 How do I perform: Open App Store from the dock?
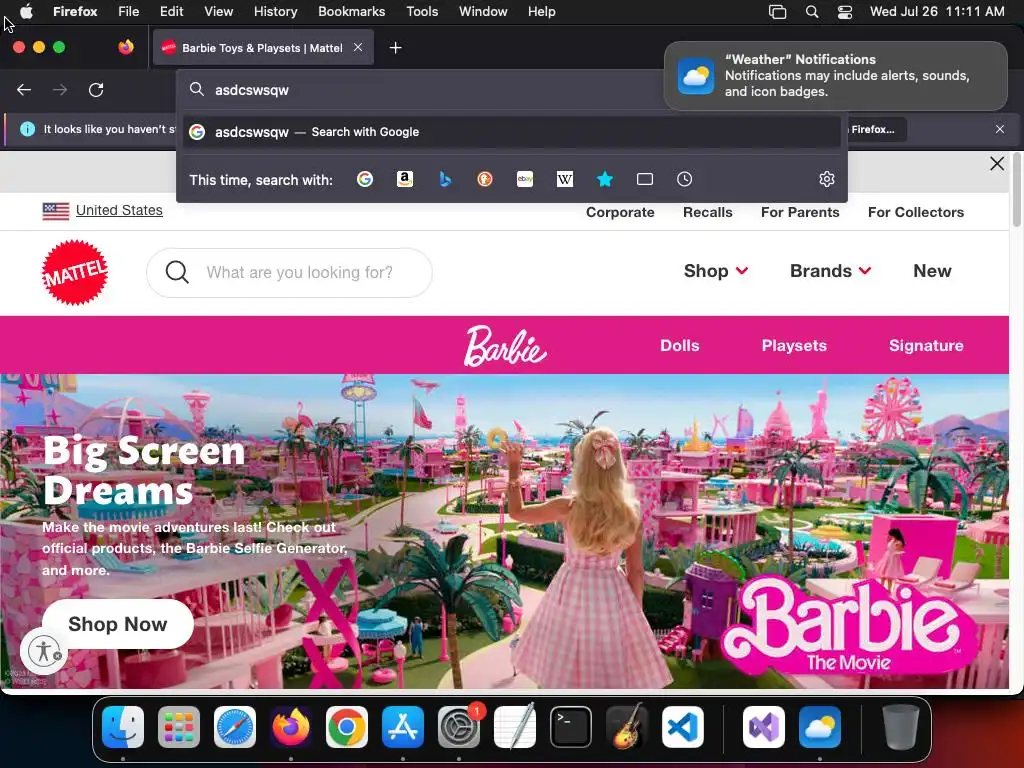[403, 727]
